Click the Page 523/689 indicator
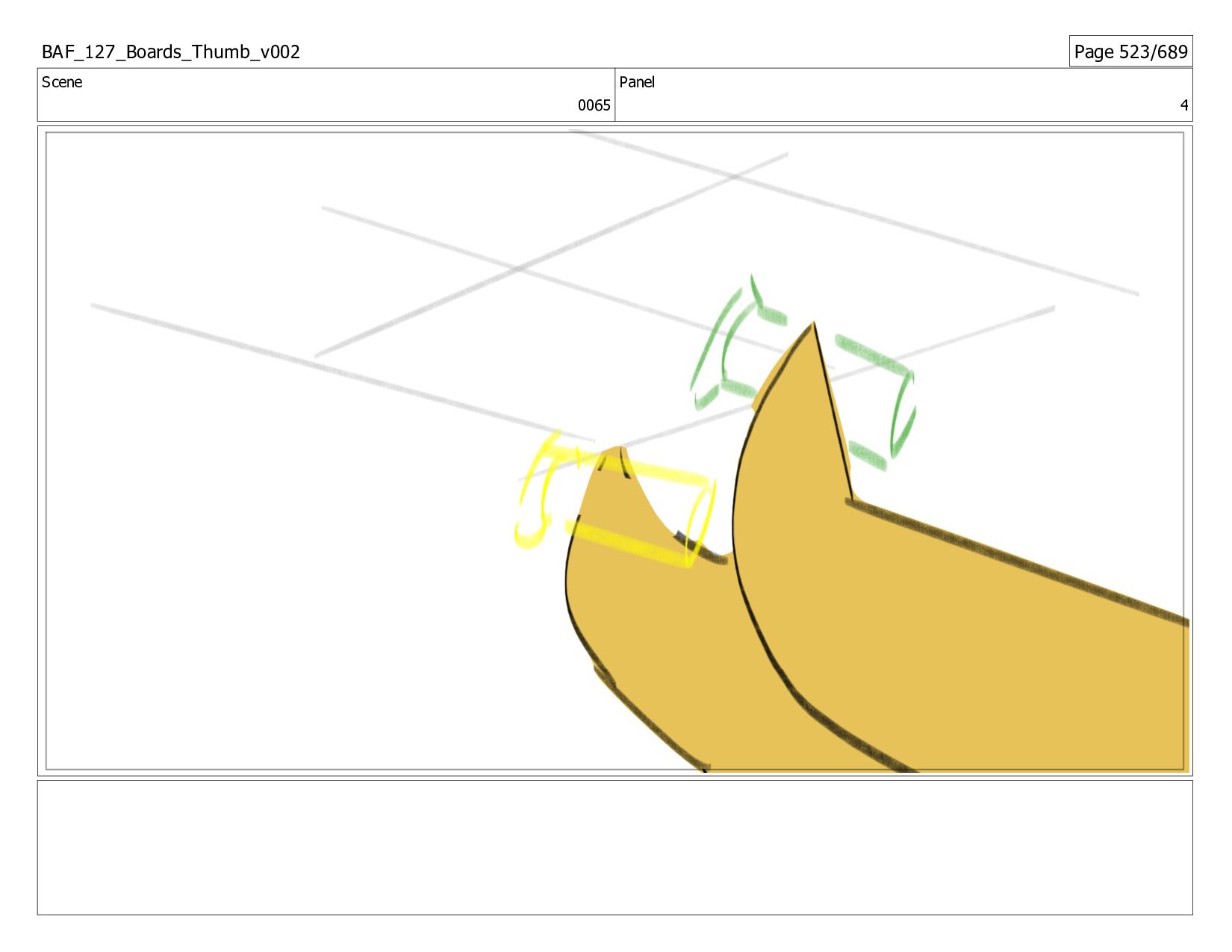The width and height of the screenshot is (1232, 952). click(1130, 52)
